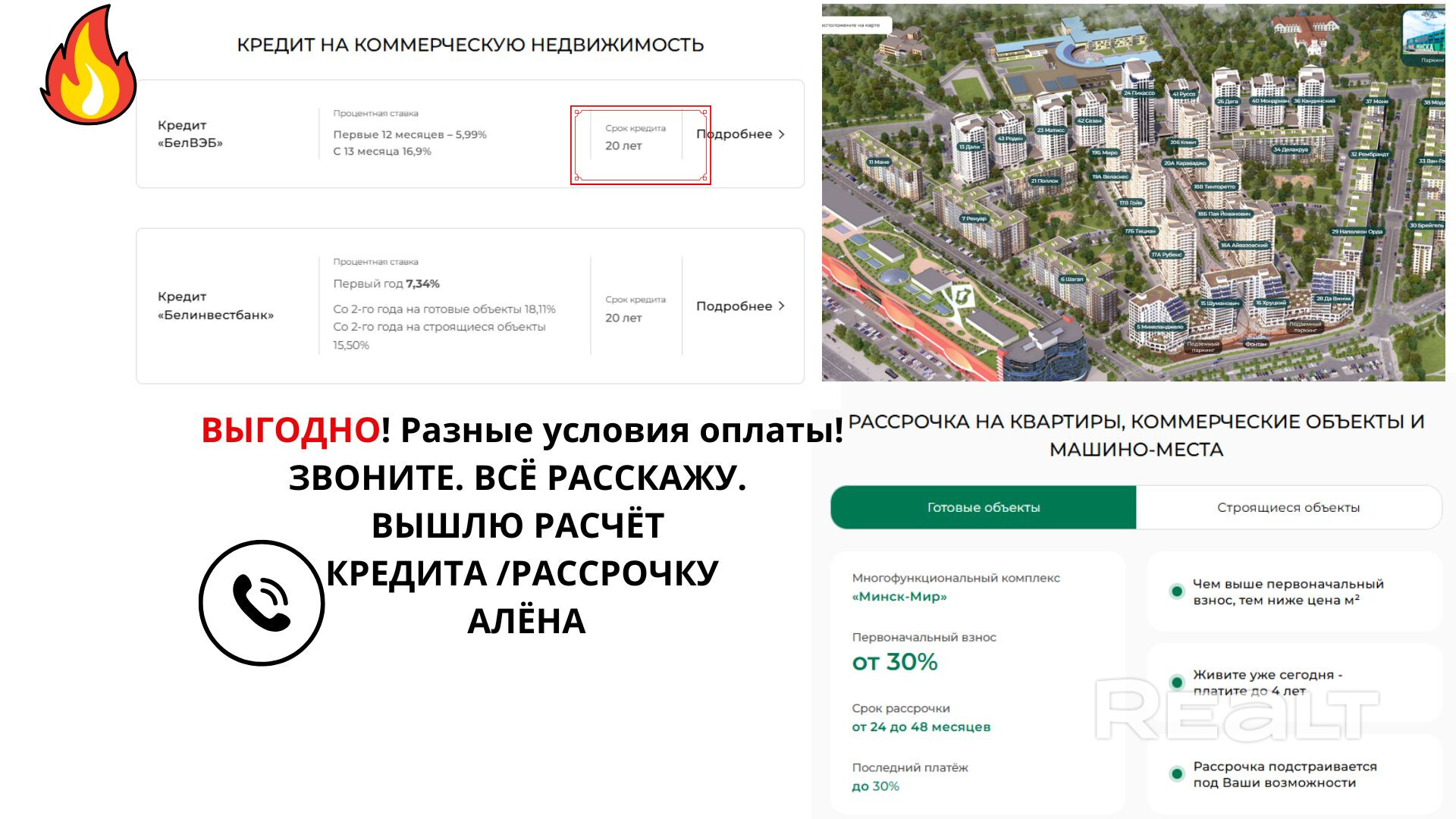Click the flame icon at top left
This screenshot has width=1456, height=819.
89,67
